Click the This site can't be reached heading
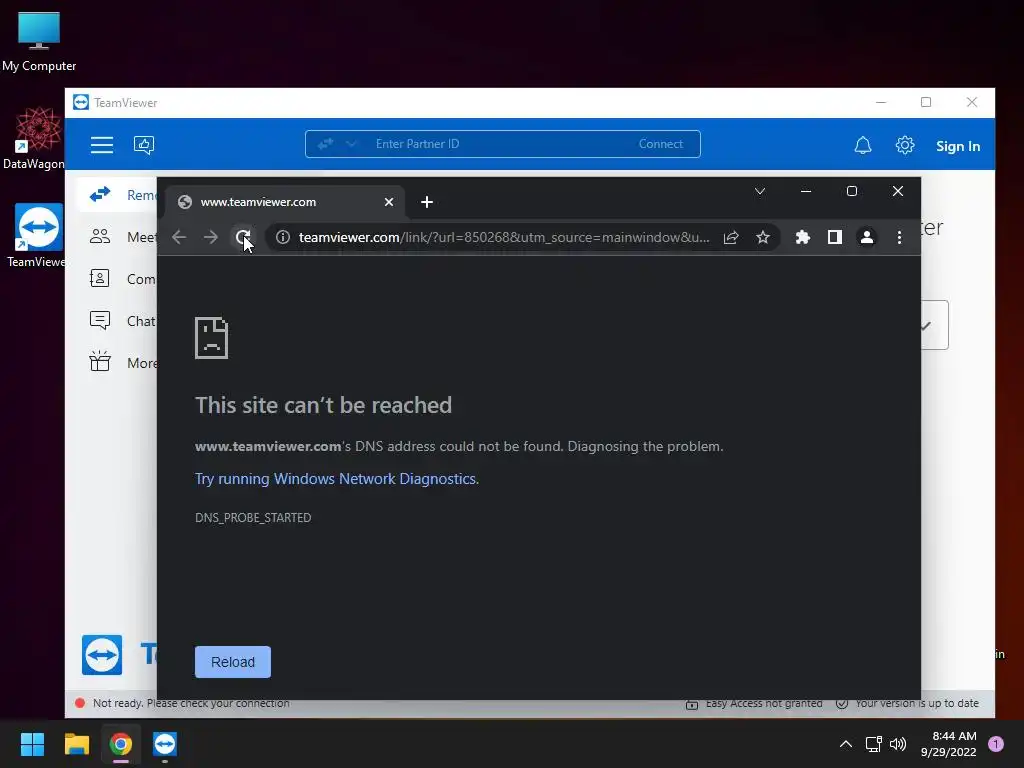This screenshot has height=768, width=1024. [x=323, y=405]
